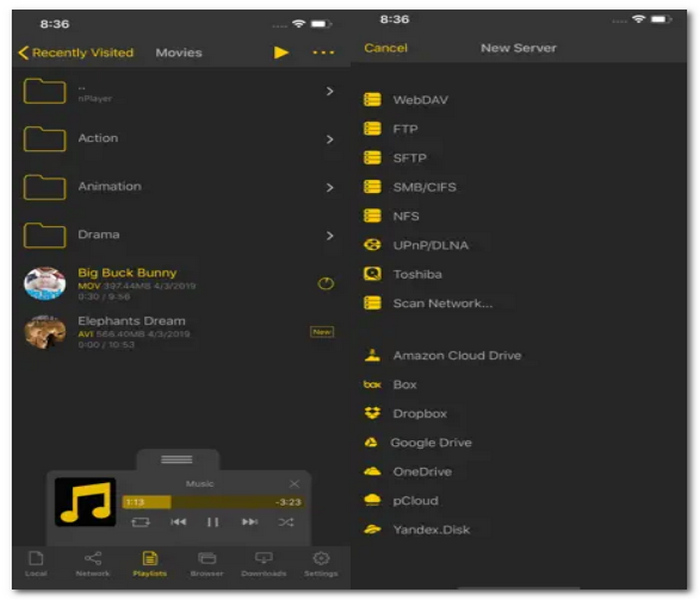The width and height of the screenshot is (700, 600).
Task: Select the Amazon Cloud Drive icon
Action: click(x=372, y=355)
